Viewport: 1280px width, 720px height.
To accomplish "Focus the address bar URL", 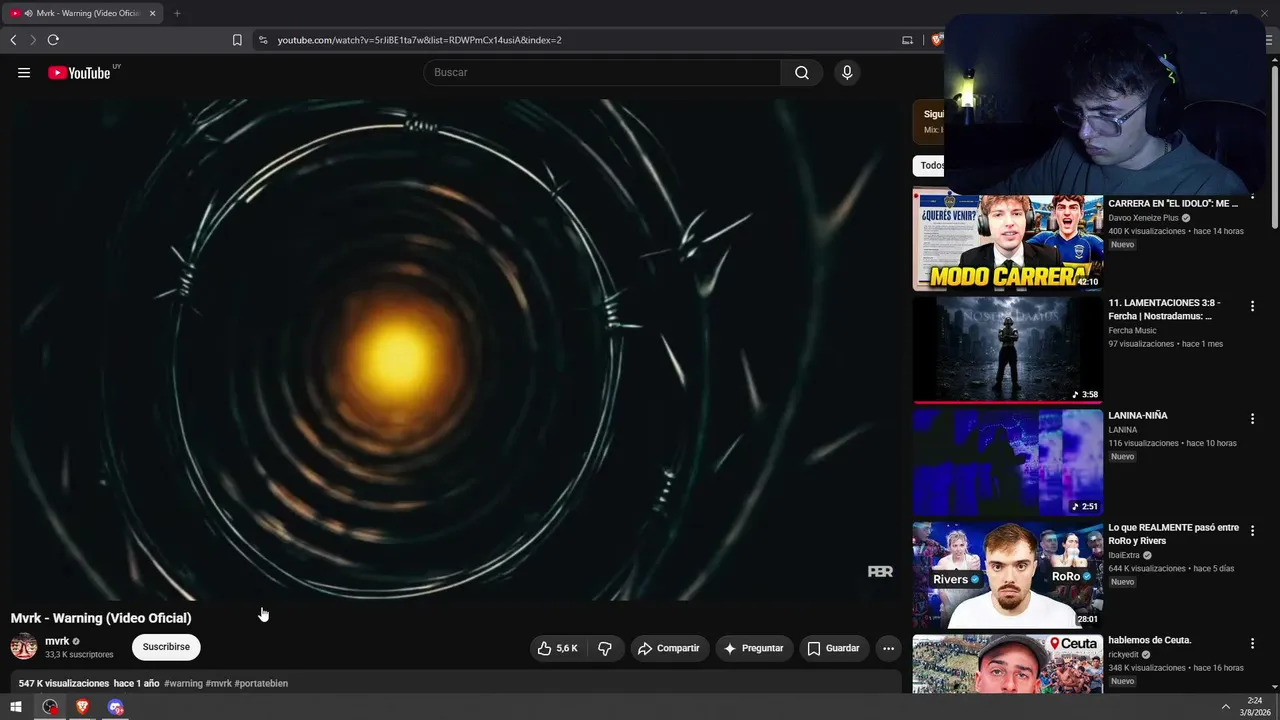I will point(420,40).
